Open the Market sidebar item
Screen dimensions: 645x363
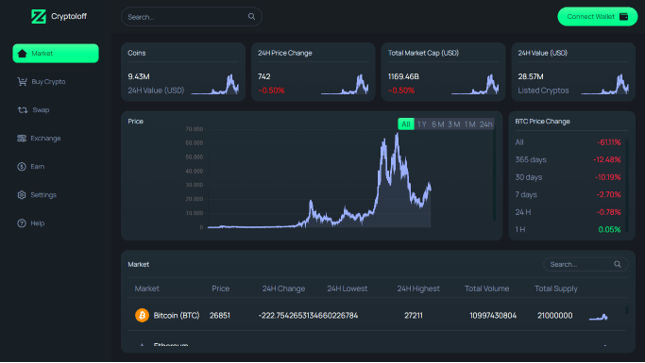(56, 54)
